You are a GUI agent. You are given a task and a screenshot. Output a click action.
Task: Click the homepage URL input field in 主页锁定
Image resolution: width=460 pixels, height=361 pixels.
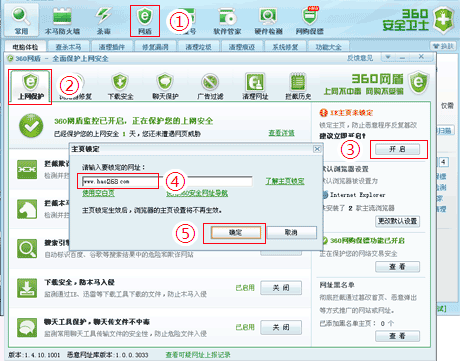167,181
